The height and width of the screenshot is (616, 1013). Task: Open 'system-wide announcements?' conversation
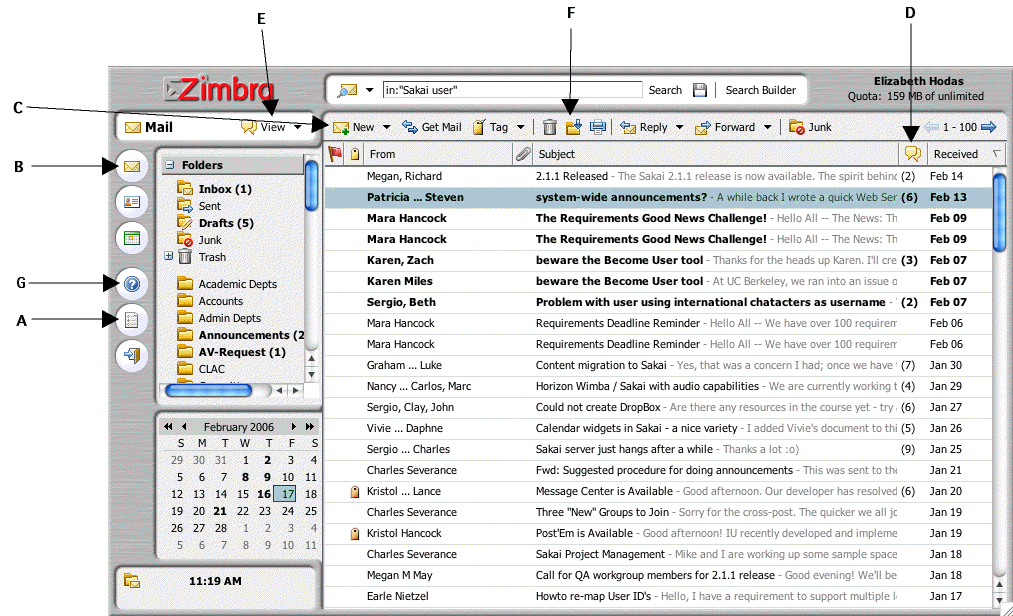(x=658, y=197)
